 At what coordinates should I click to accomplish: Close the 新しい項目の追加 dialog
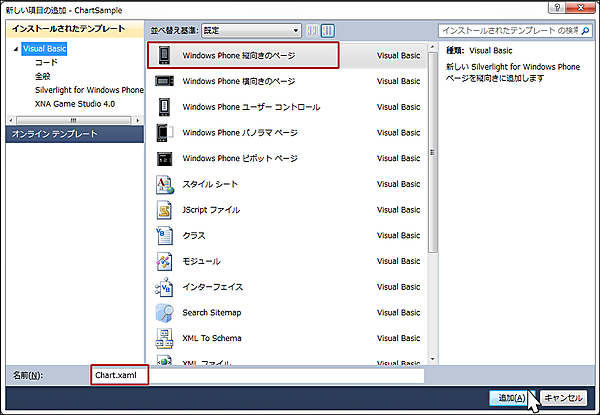click(581, 7)
